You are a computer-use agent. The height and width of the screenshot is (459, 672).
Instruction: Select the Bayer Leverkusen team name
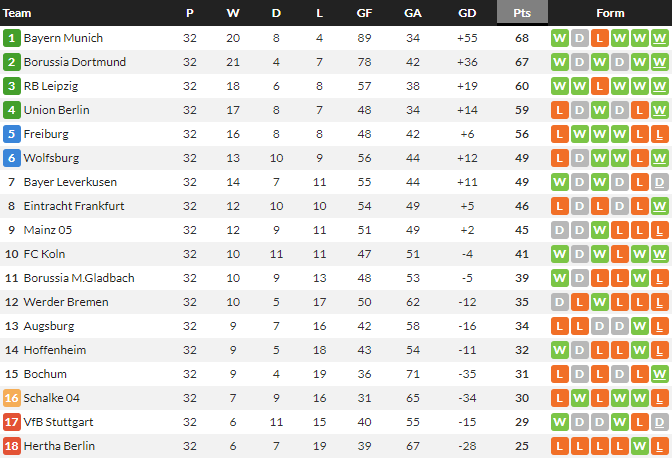pos(70,182)
